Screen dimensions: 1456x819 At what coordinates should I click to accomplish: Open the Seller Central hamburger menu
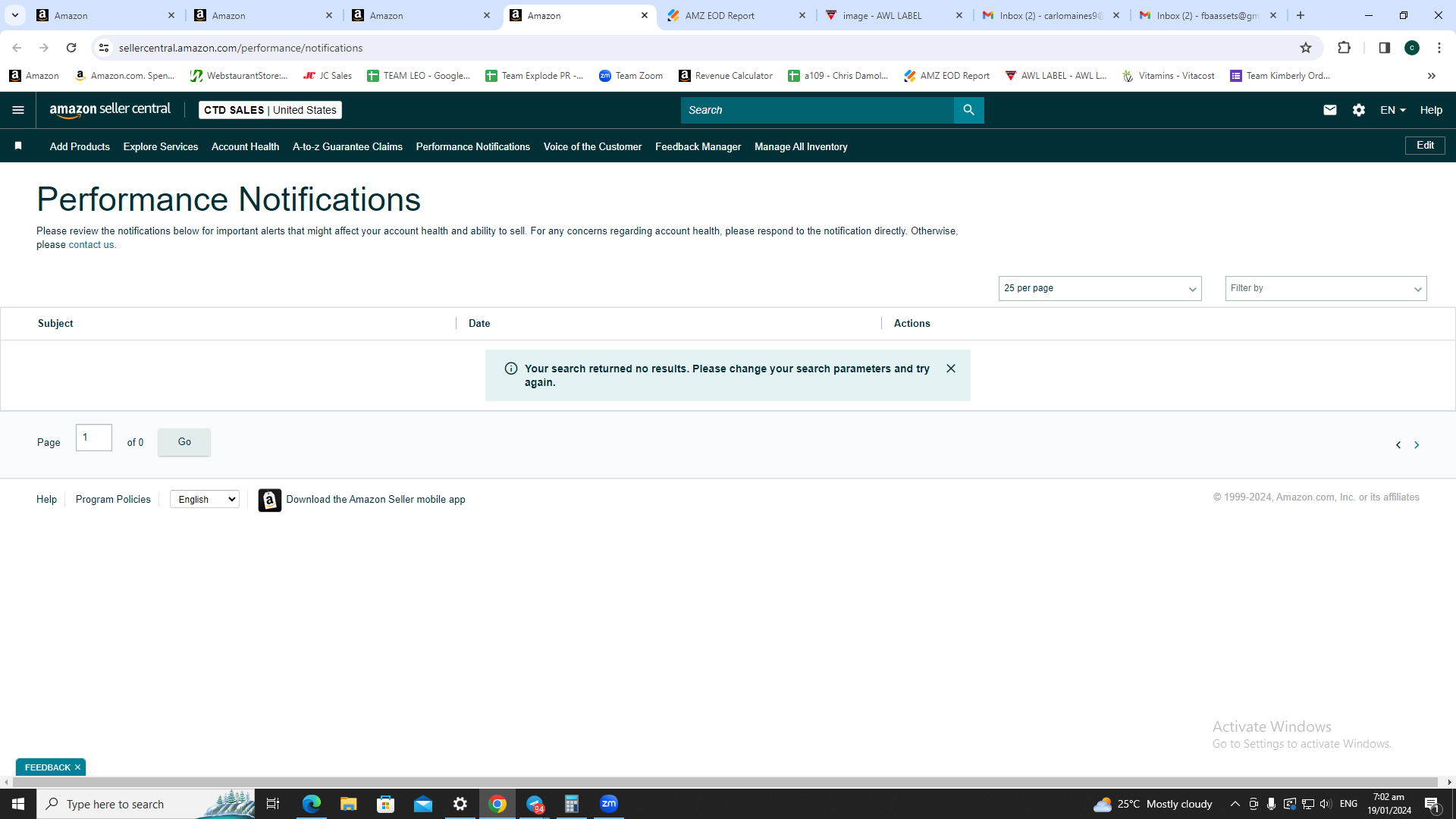(x=18, y=110)
